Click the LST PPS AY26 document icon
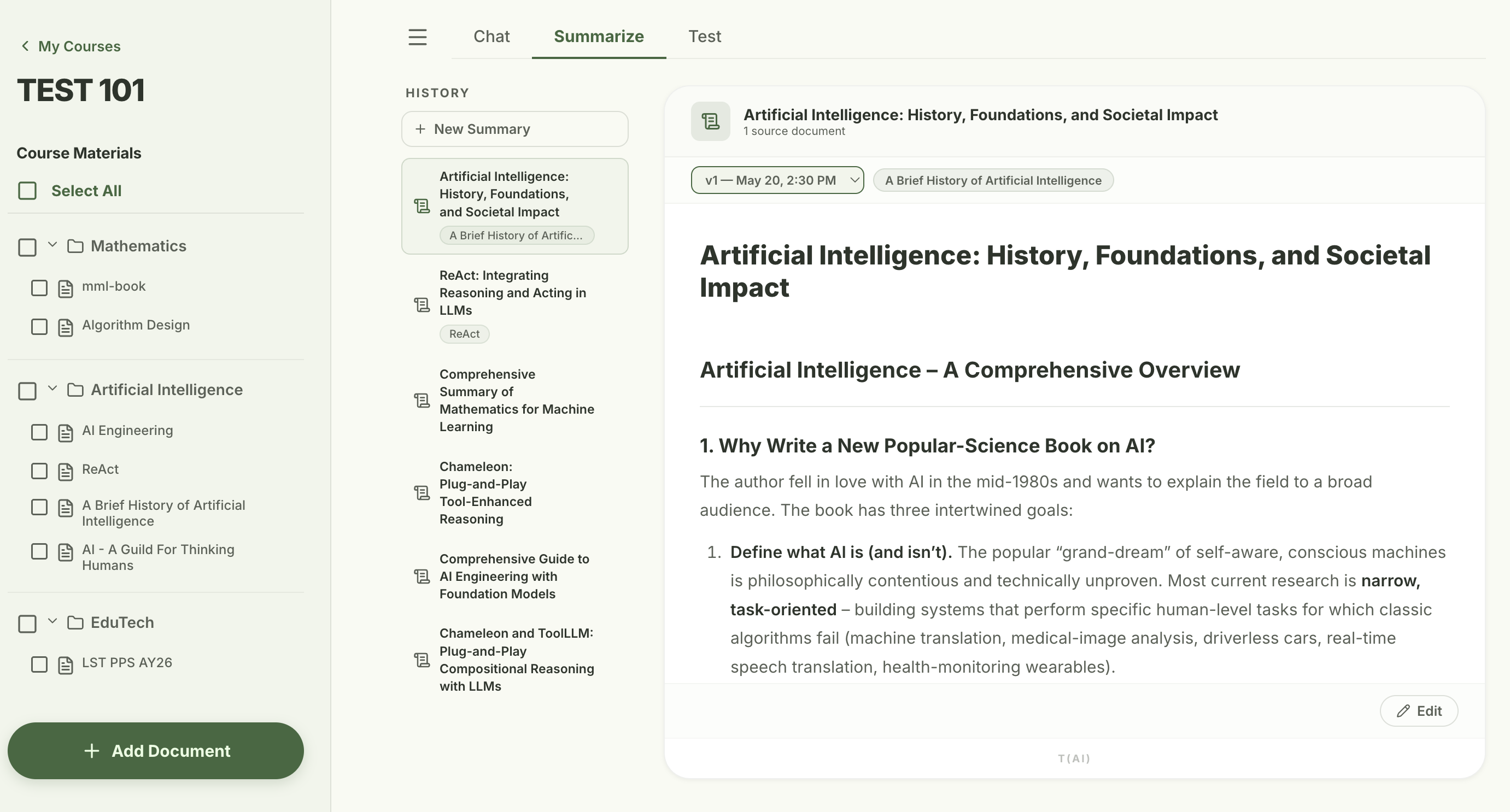Viewport: 1510px width, 812px height. pos(66,665)
